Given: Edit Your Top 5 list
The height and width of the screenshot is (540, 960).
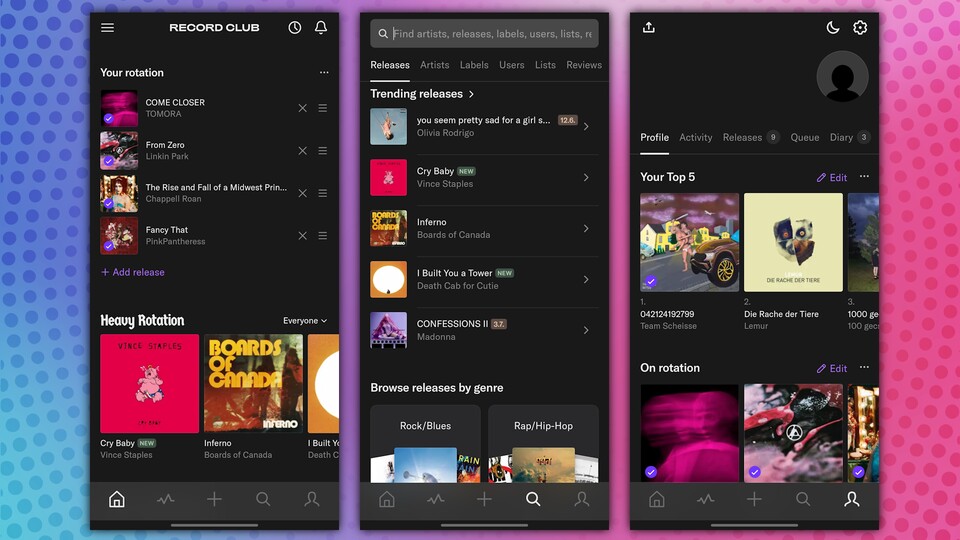Looking at the screenshot, I should (832, 178).
